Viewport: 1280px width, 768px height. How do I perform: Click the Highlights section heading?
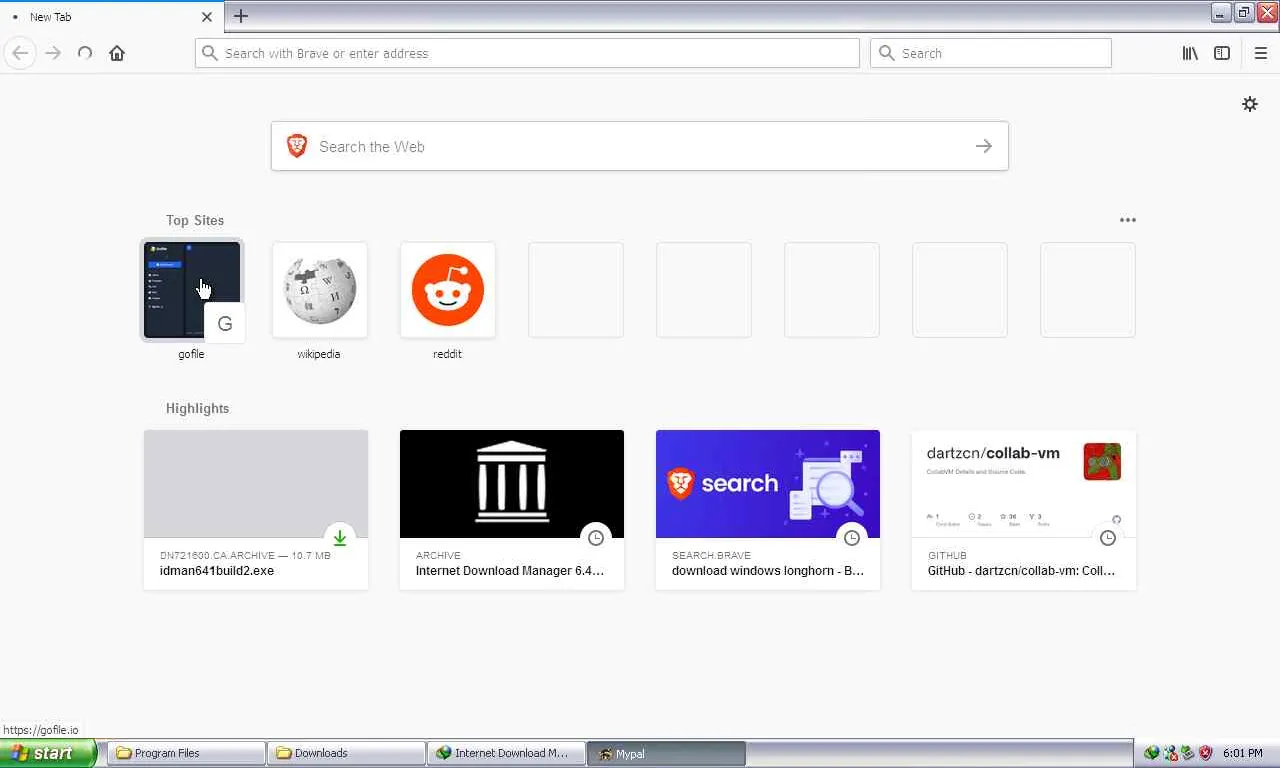198,408
